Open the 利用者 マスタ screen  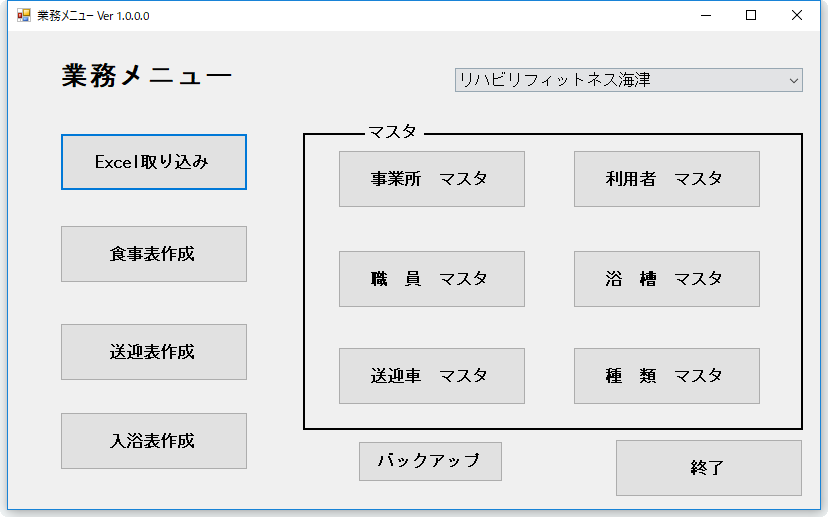click(666, 179)
